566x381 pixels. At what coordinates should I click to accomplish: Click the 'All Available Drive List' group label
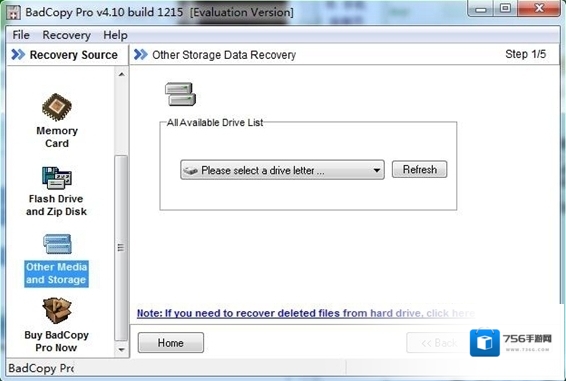[215, 122]
